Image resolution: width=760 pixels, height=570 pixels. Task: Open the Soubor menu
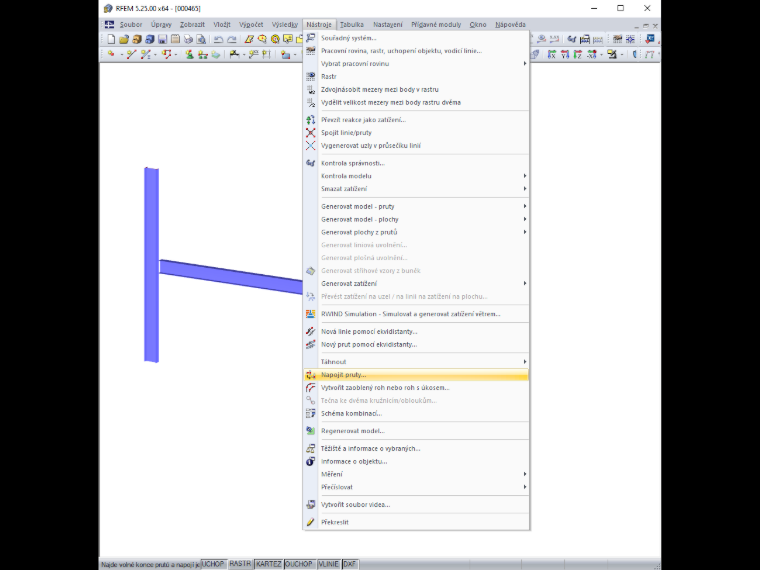tap(131, 24)
